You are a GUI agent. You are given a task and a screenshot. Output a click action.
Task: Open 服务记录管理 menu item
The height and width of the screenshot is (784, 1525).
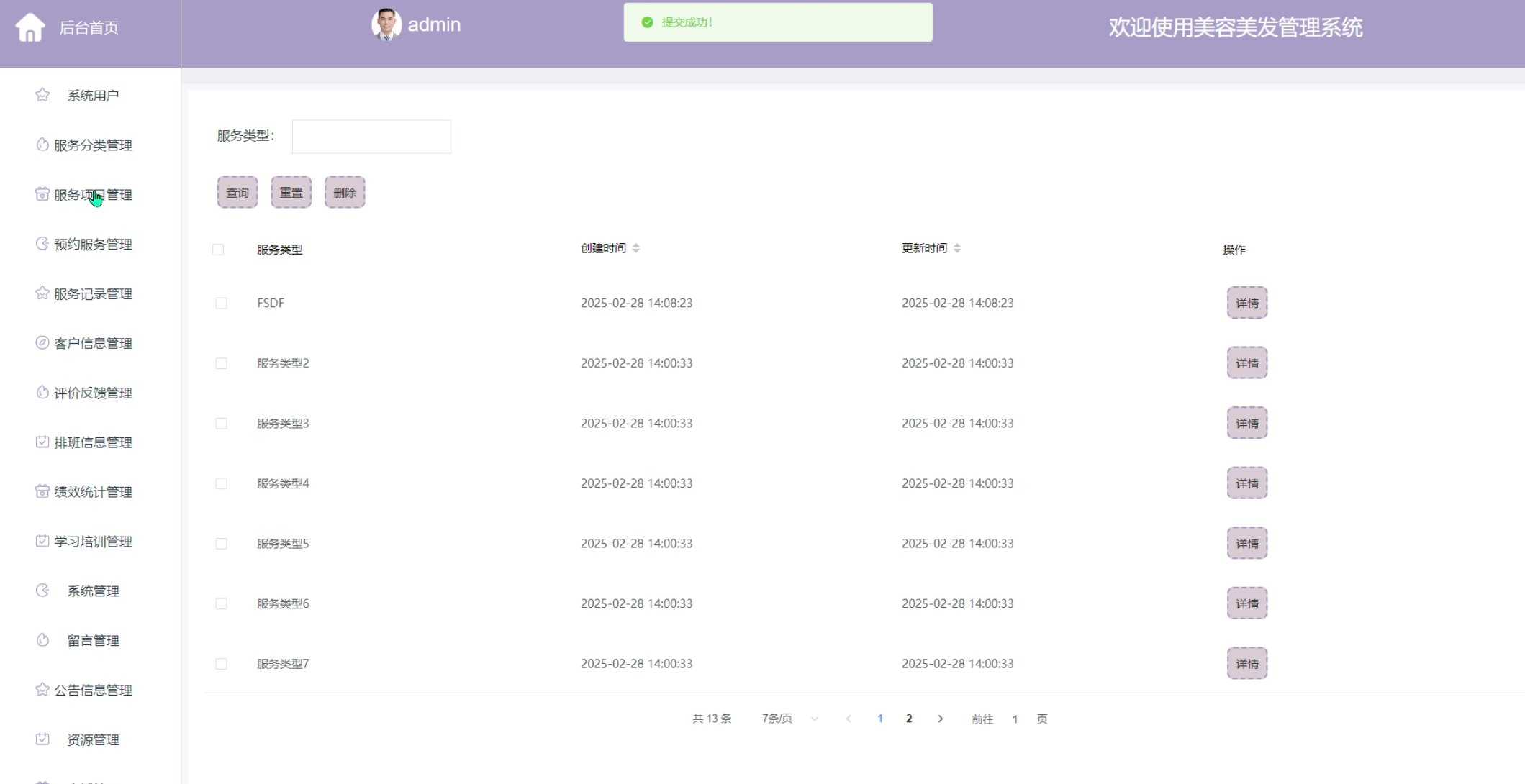93,293
